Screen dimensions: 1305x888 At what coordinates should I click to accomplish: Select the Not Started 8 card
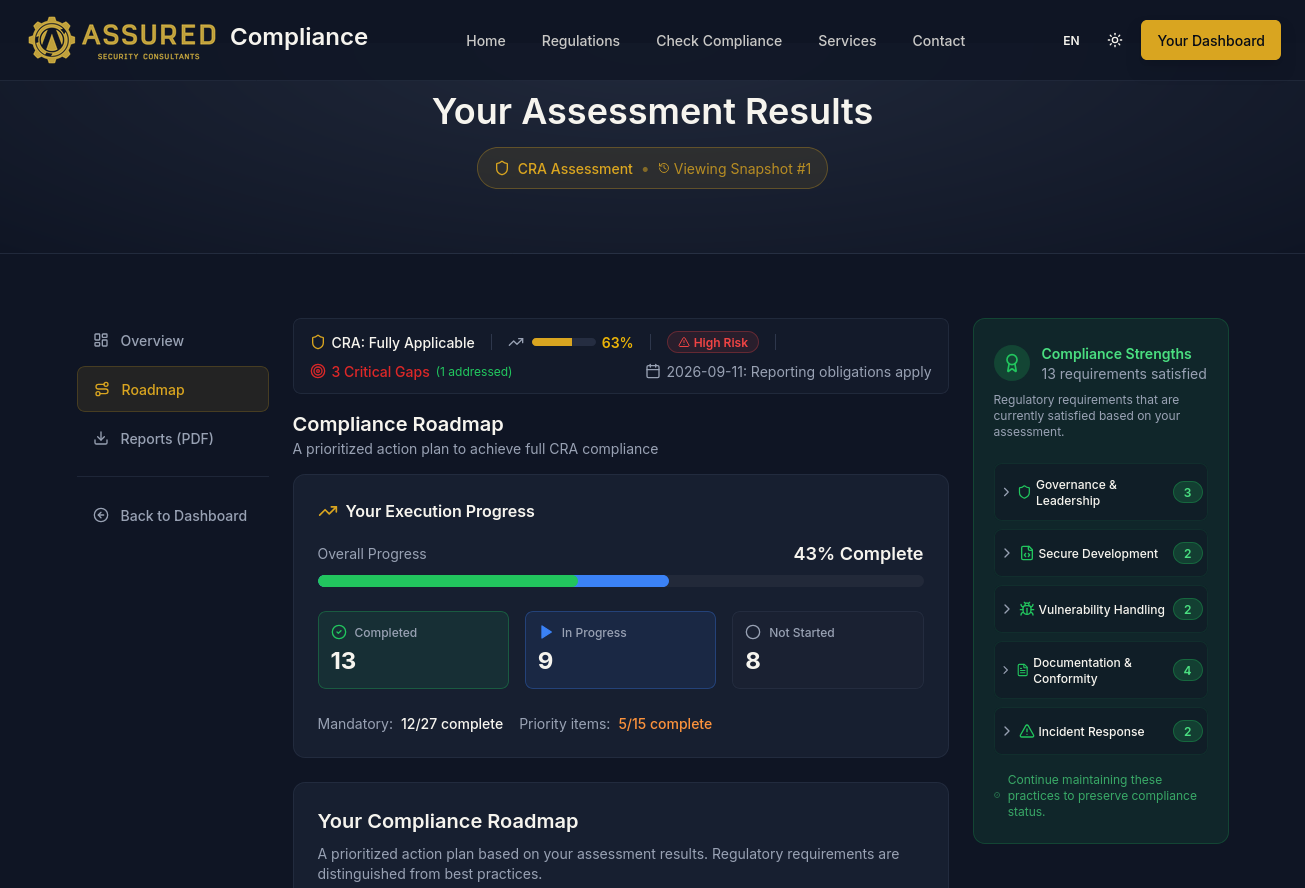point(827,650)
